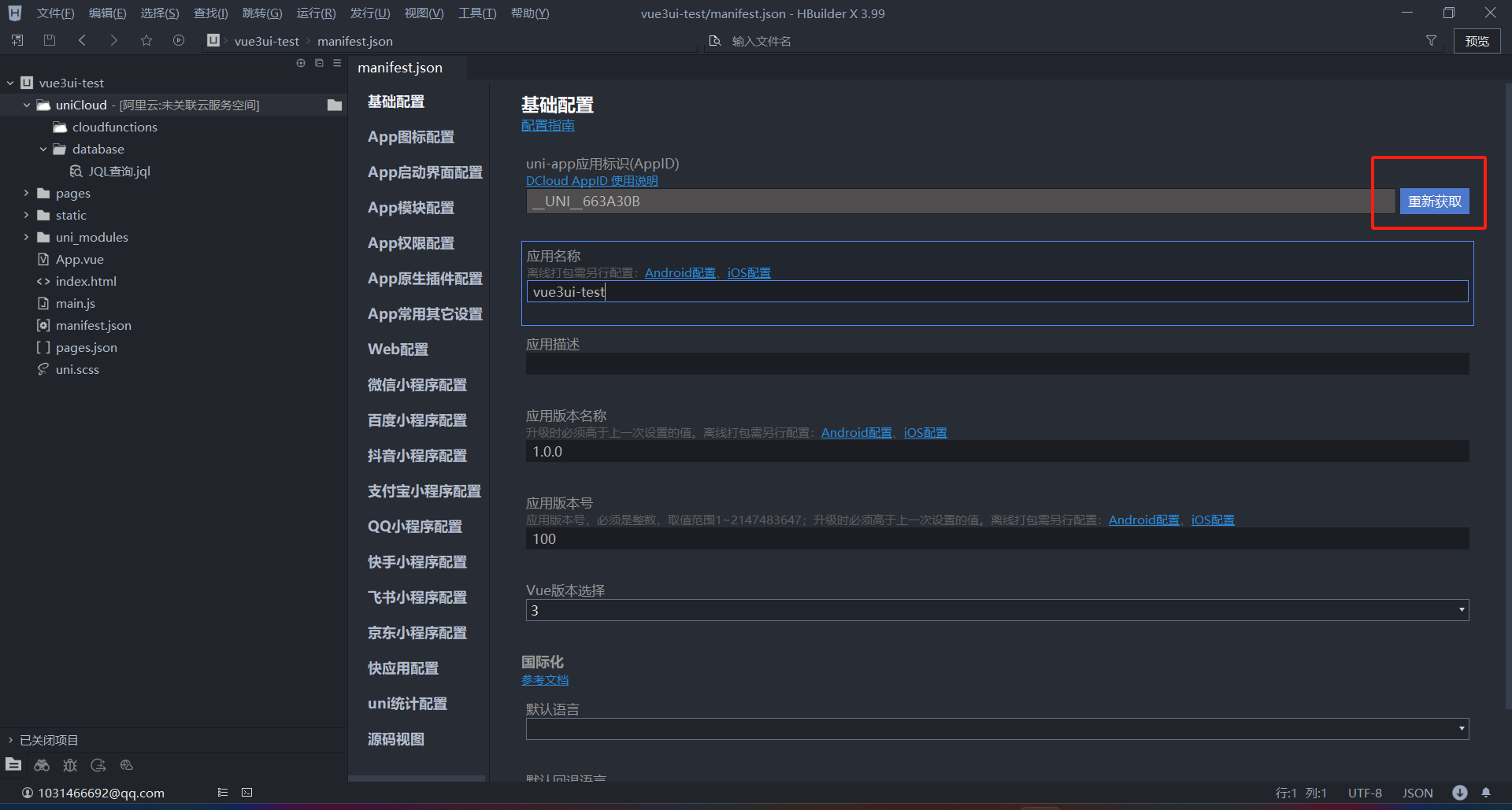Open the 运行(R) menu
The width and height of the screenshot is (1512, 810).
click(x=316, y=13)
